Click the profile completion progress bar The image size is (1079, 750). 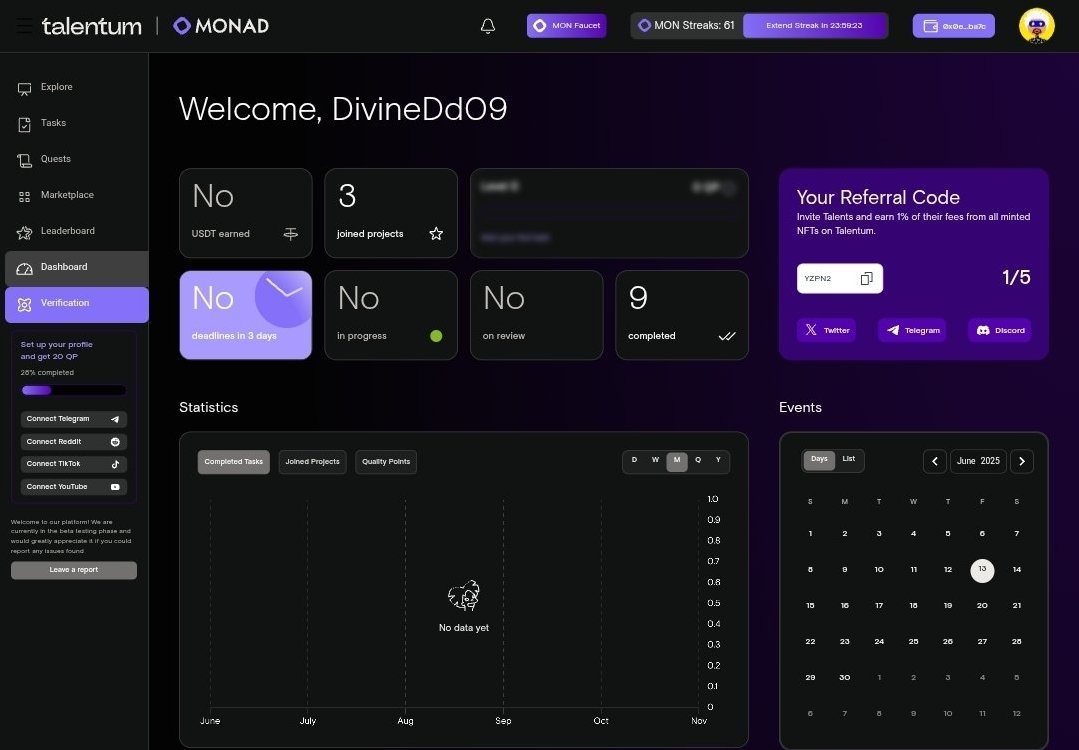(73, 390)
